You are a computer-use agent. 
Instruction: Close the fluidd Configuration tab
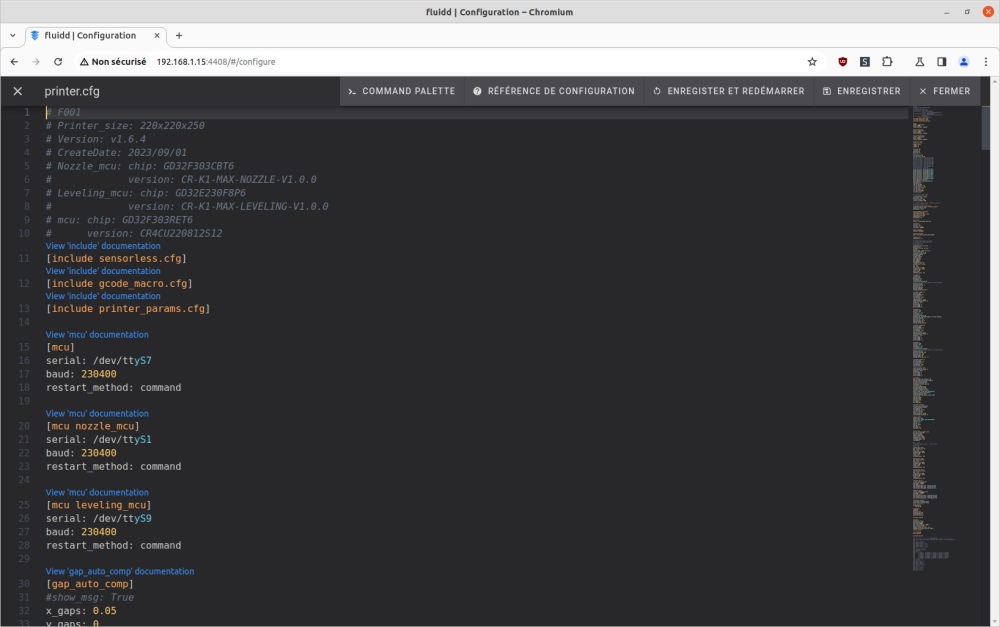pos(157,36)
